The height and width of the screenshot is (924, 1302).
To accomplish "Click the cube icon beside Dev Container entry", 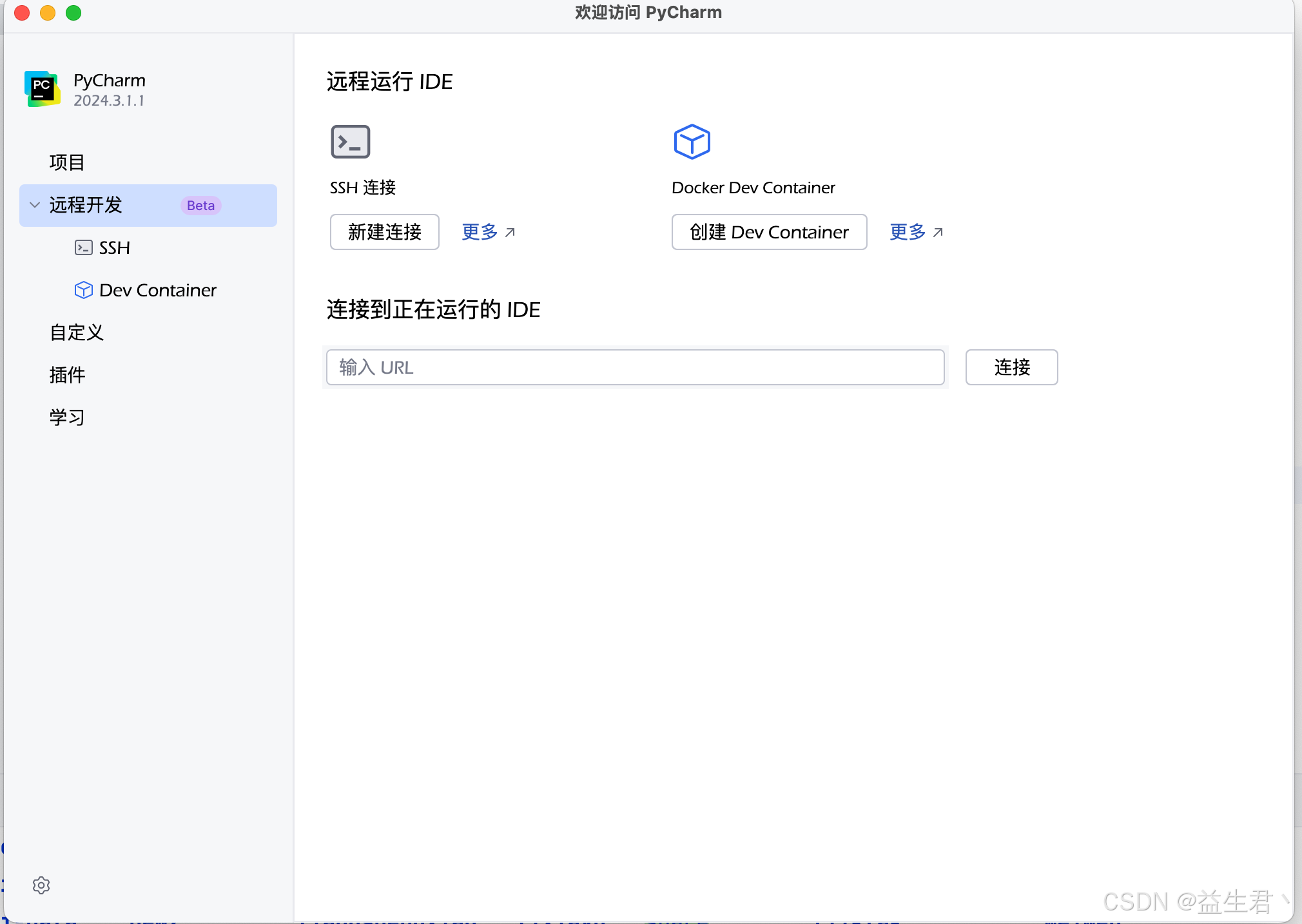I will click(x=83, y=290).
